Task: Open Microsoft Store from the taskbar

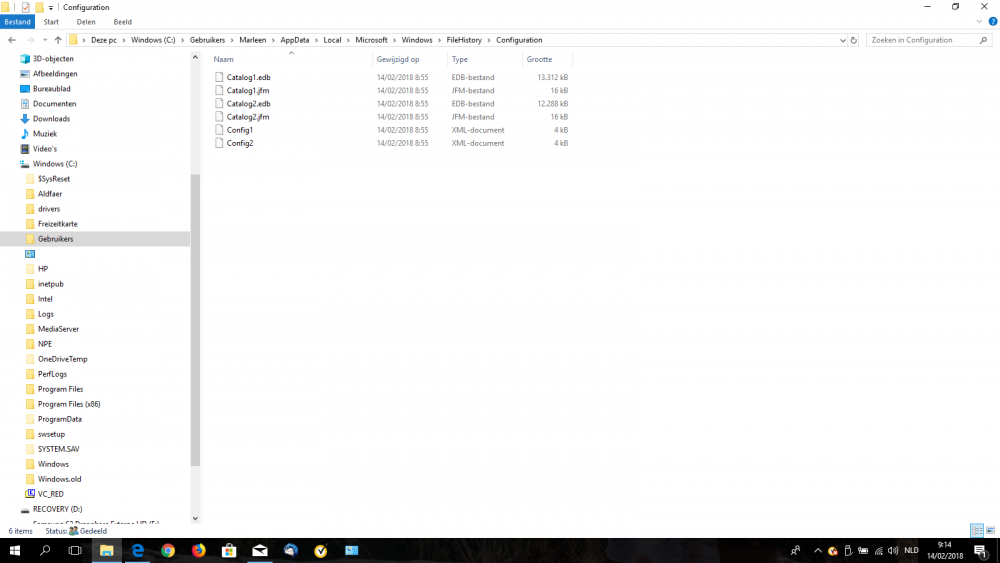Action: click(229, 550)
